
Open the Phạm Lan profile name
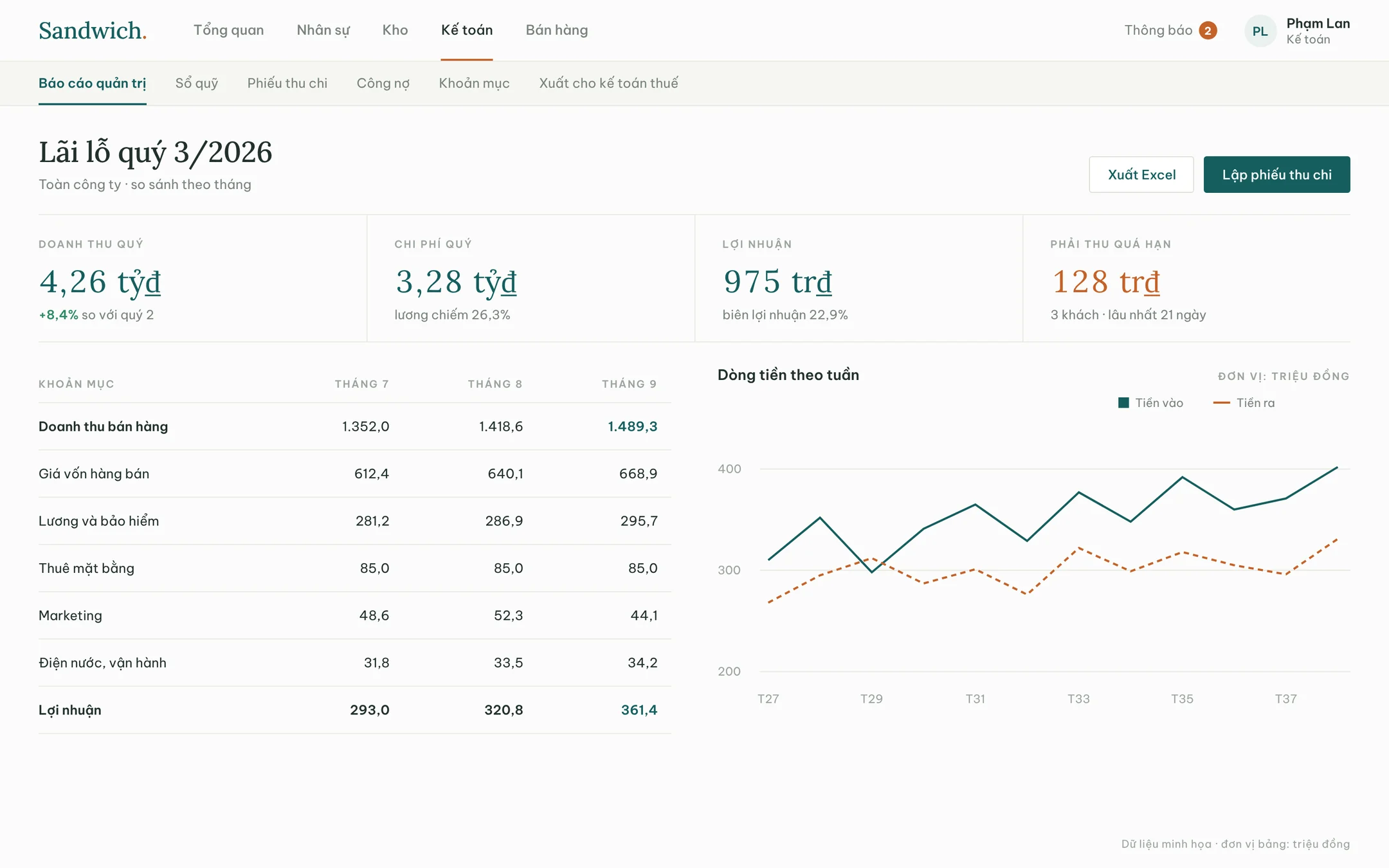click(x=1318, y=23)
